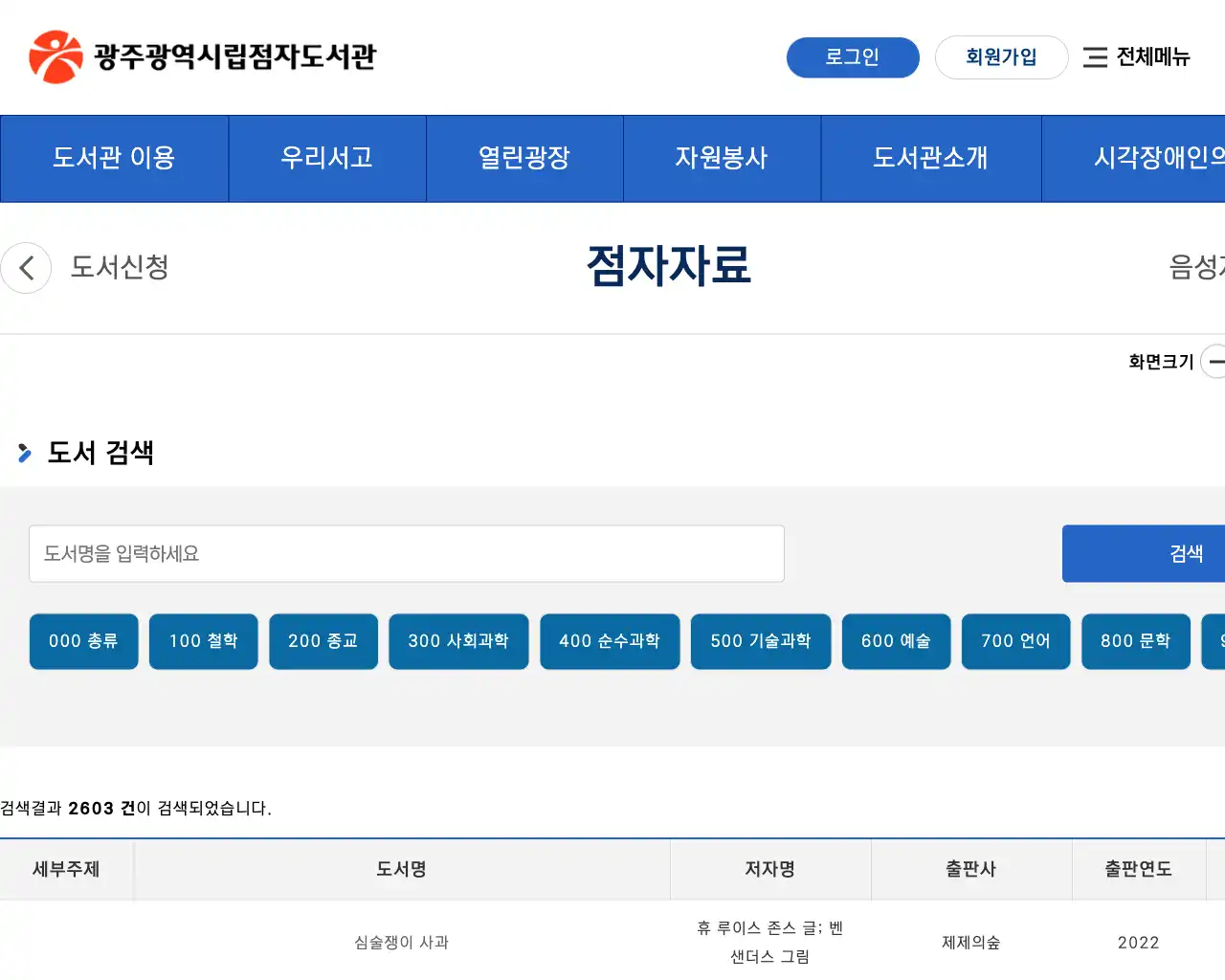Image resolution: width=1225 pixels, height=980 pixels.
Task: Select 자원봉사 from the navigation bar
Action: [x=722, y=159]
